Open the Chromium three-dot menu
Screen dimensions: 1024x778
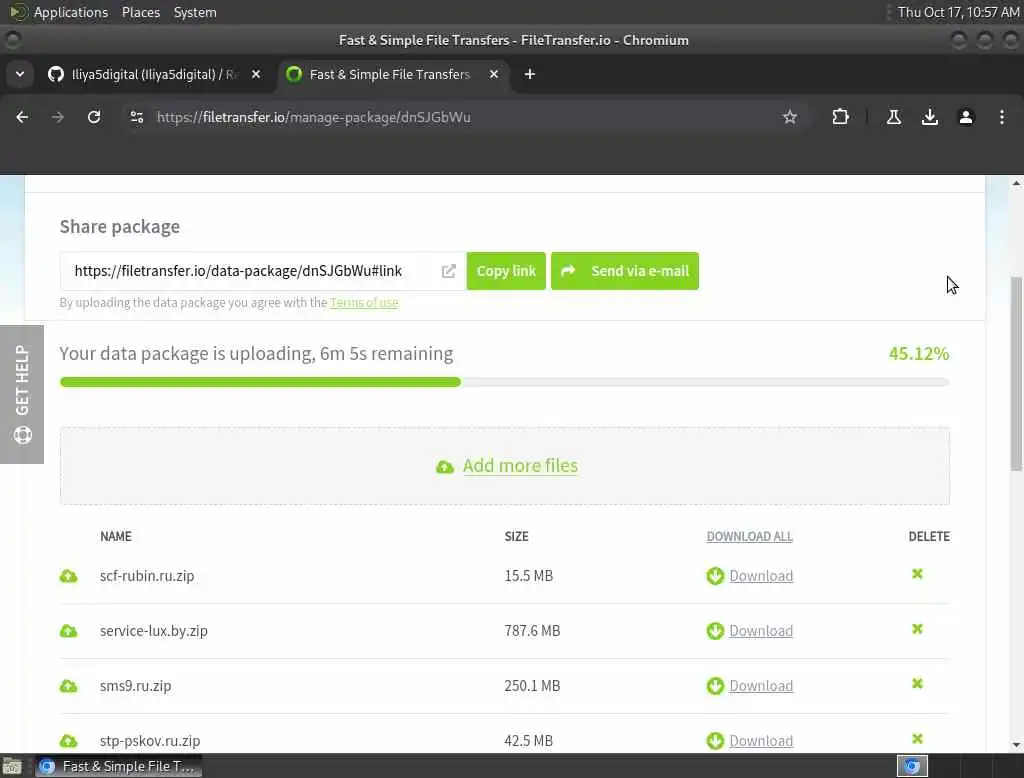[x=1002, y=117]
